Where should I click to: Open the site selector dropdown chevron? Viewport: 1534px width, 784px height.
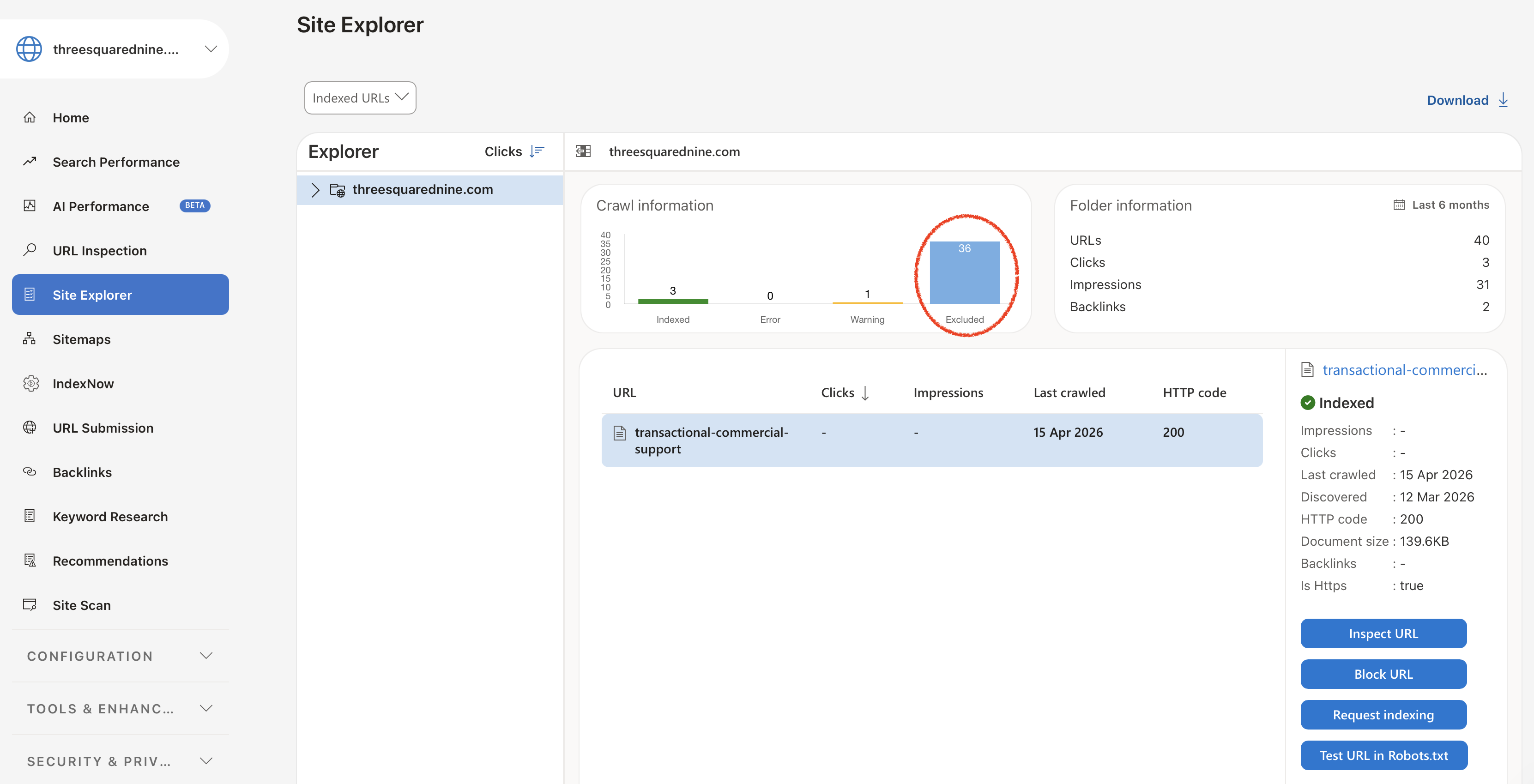point(211,49)
